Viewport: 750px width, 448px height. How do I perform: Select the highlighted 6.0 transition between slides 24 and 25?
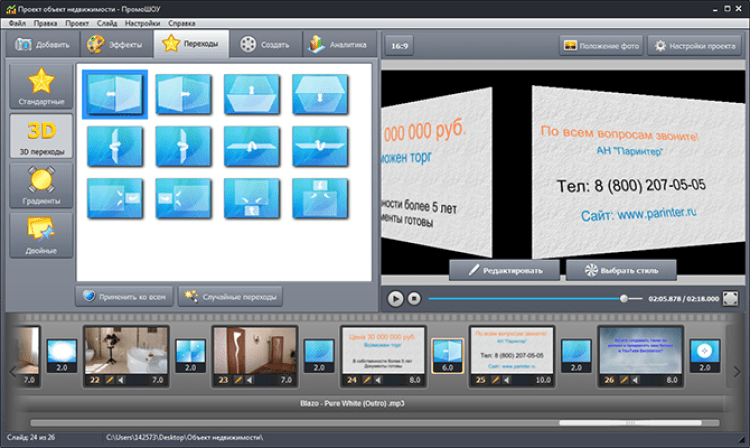[448, 356]
